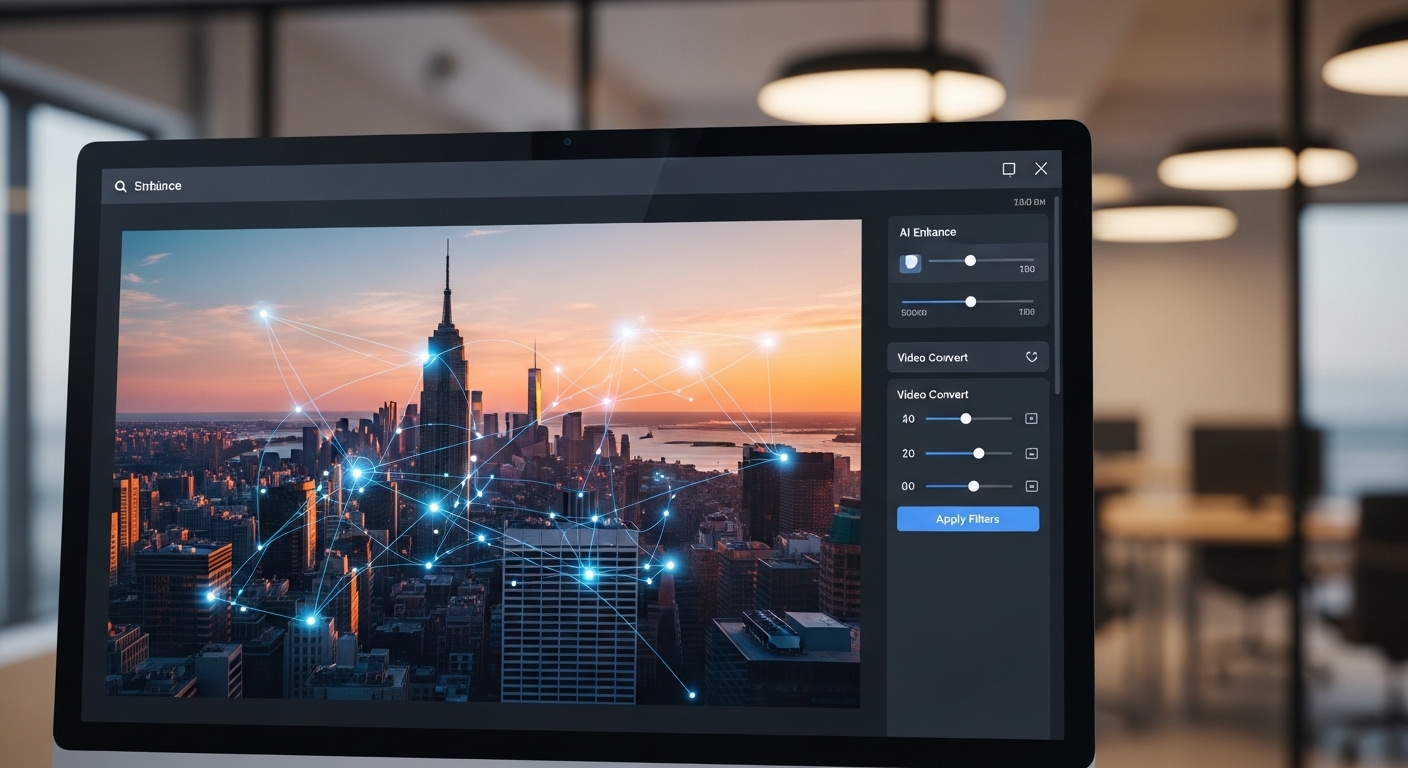Screen dimensions: 1408x768
Task: Maximize the editor window
Action: (1009, 169)
